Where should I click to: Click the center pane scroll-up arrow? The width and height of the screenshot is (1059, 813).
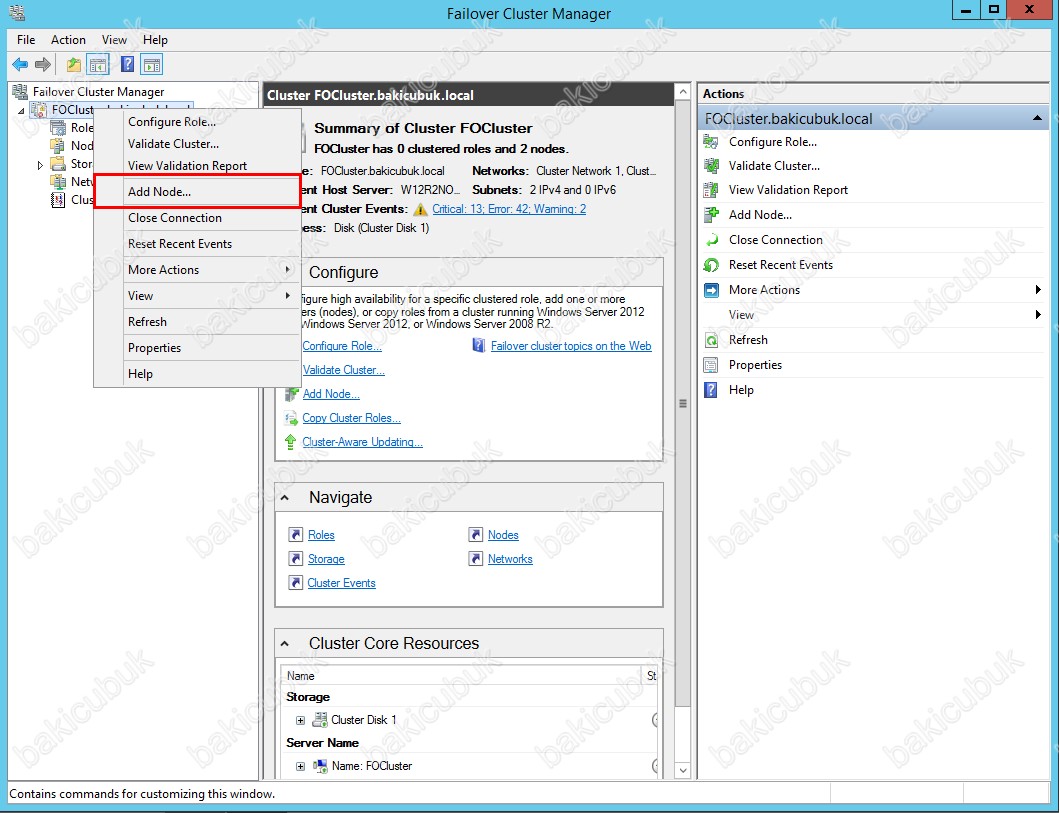[x=683, y=92]
